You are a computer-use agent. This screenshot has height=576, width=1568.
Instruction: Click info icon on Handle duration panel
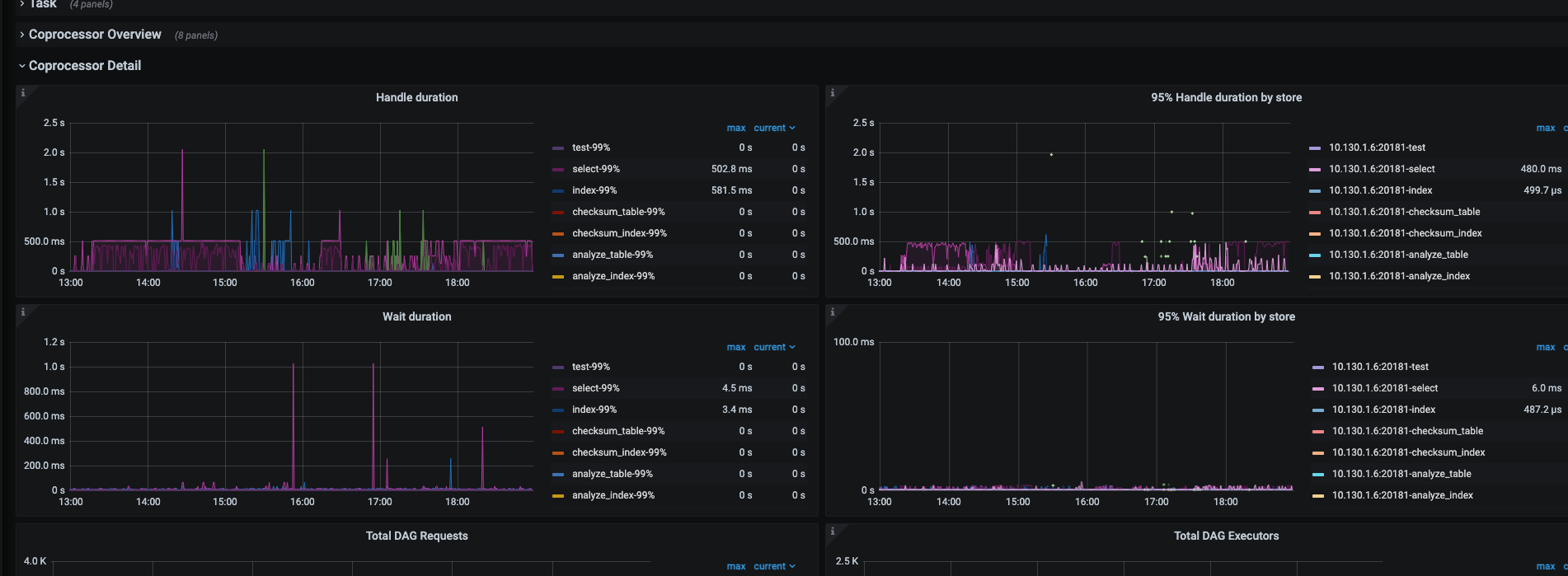pos(23,93)
